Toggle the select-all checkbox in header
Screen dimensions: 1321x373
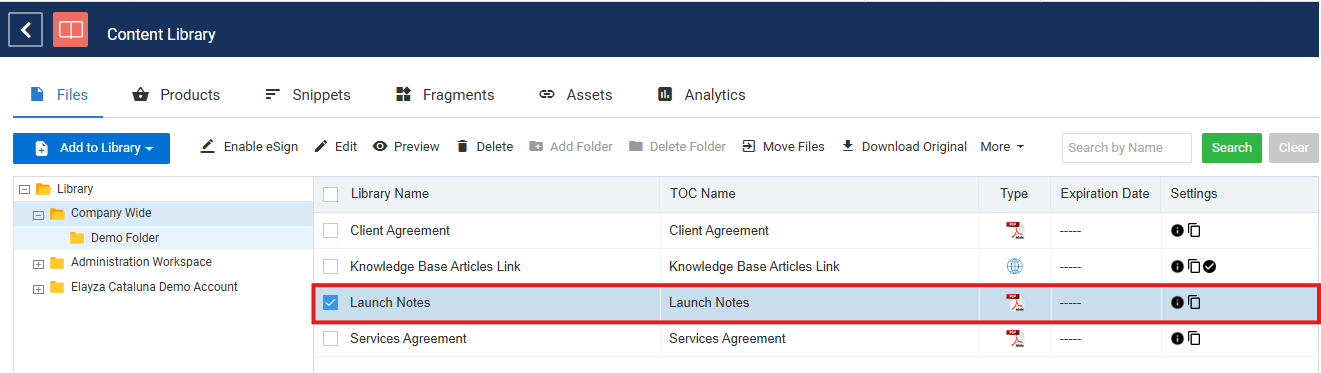(x=331, y=194)
